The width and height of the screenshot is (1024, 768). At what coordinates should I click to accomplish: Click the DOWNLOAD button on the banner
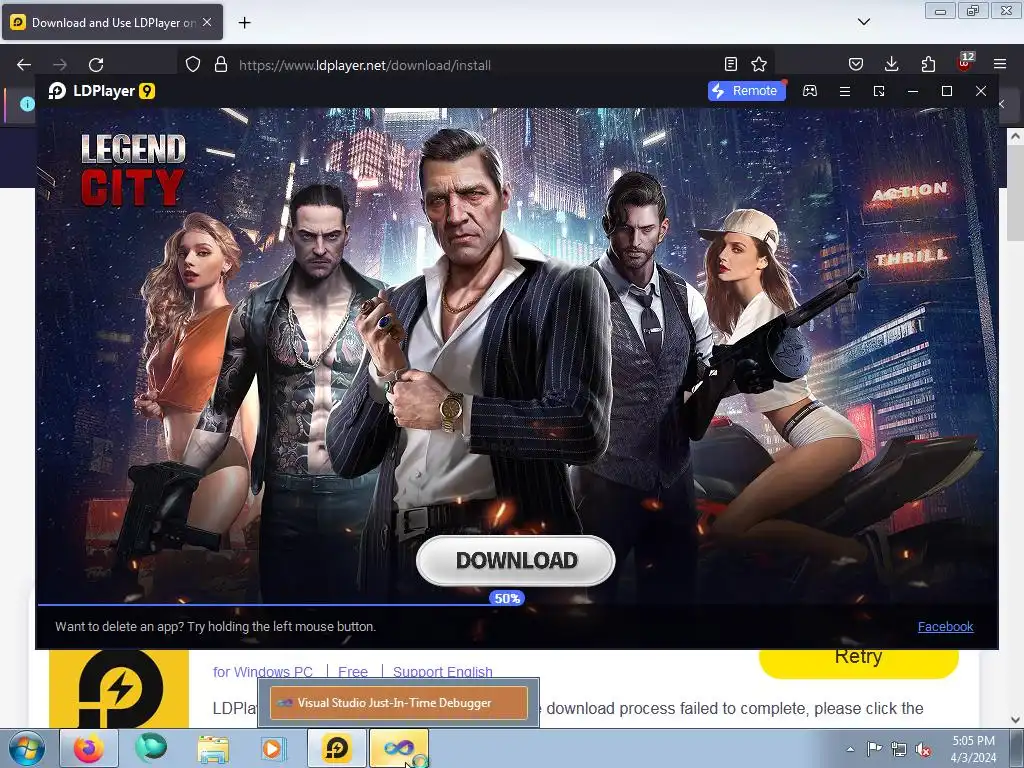(516, 560)
